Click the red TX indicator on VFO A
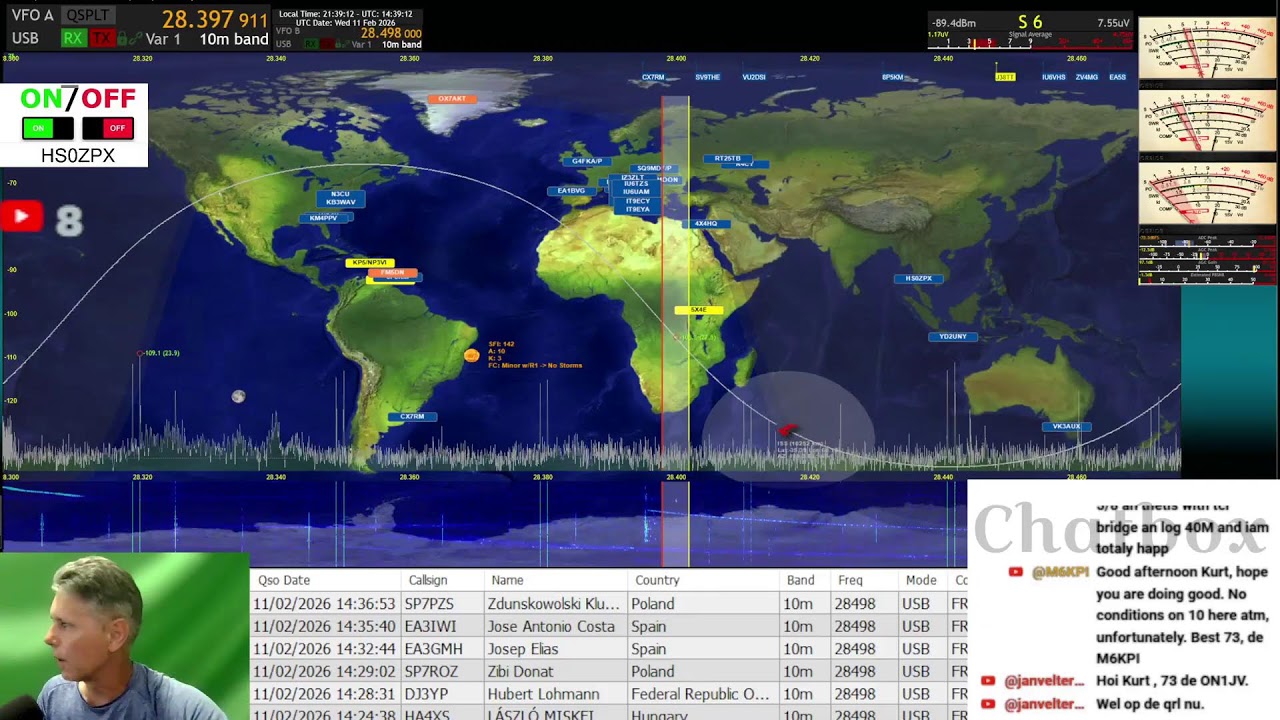 (102, 38)
